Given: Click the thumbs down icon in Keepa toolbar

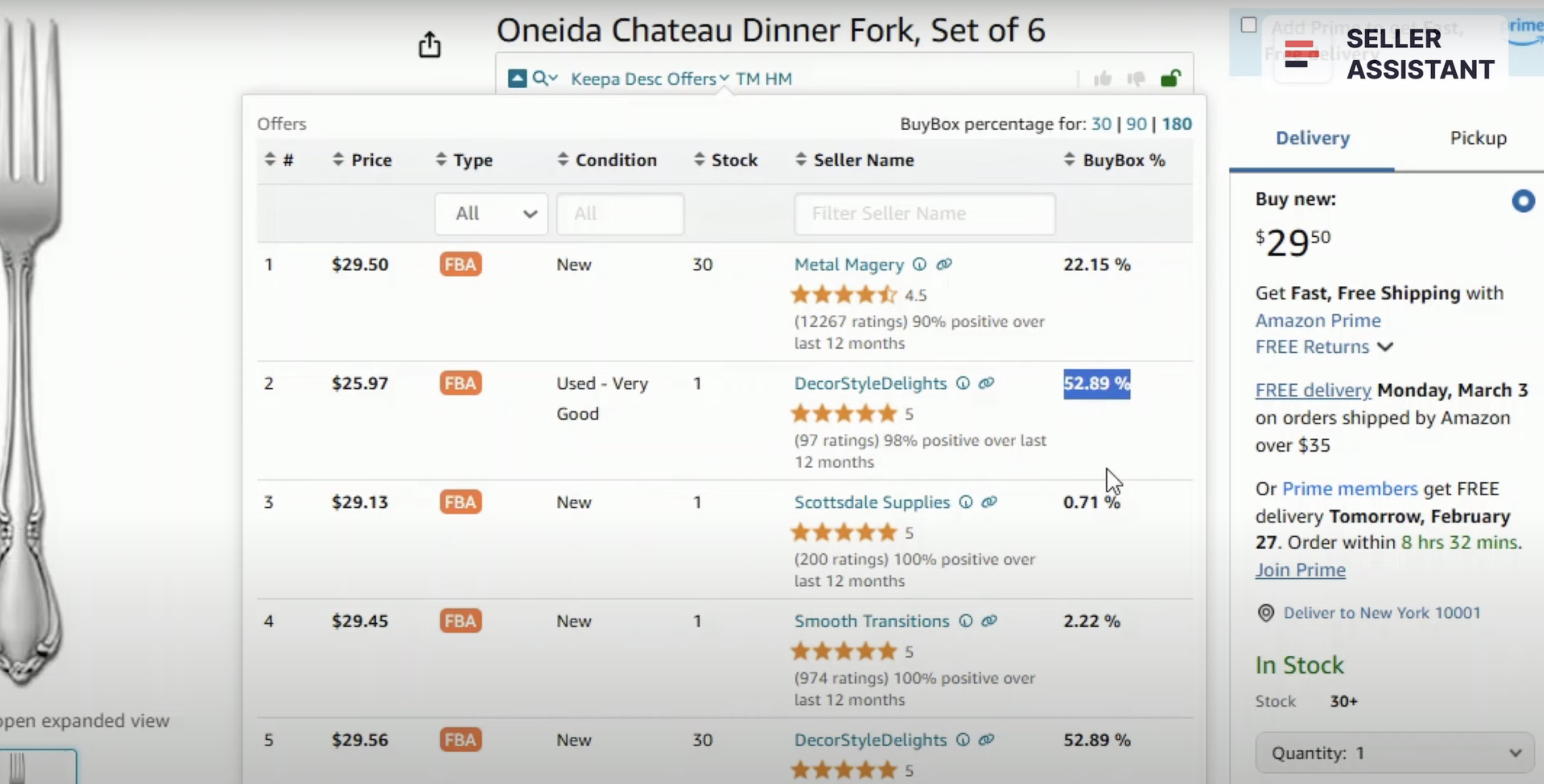Looking at the screenshot, I should (x=1136, y=79).
